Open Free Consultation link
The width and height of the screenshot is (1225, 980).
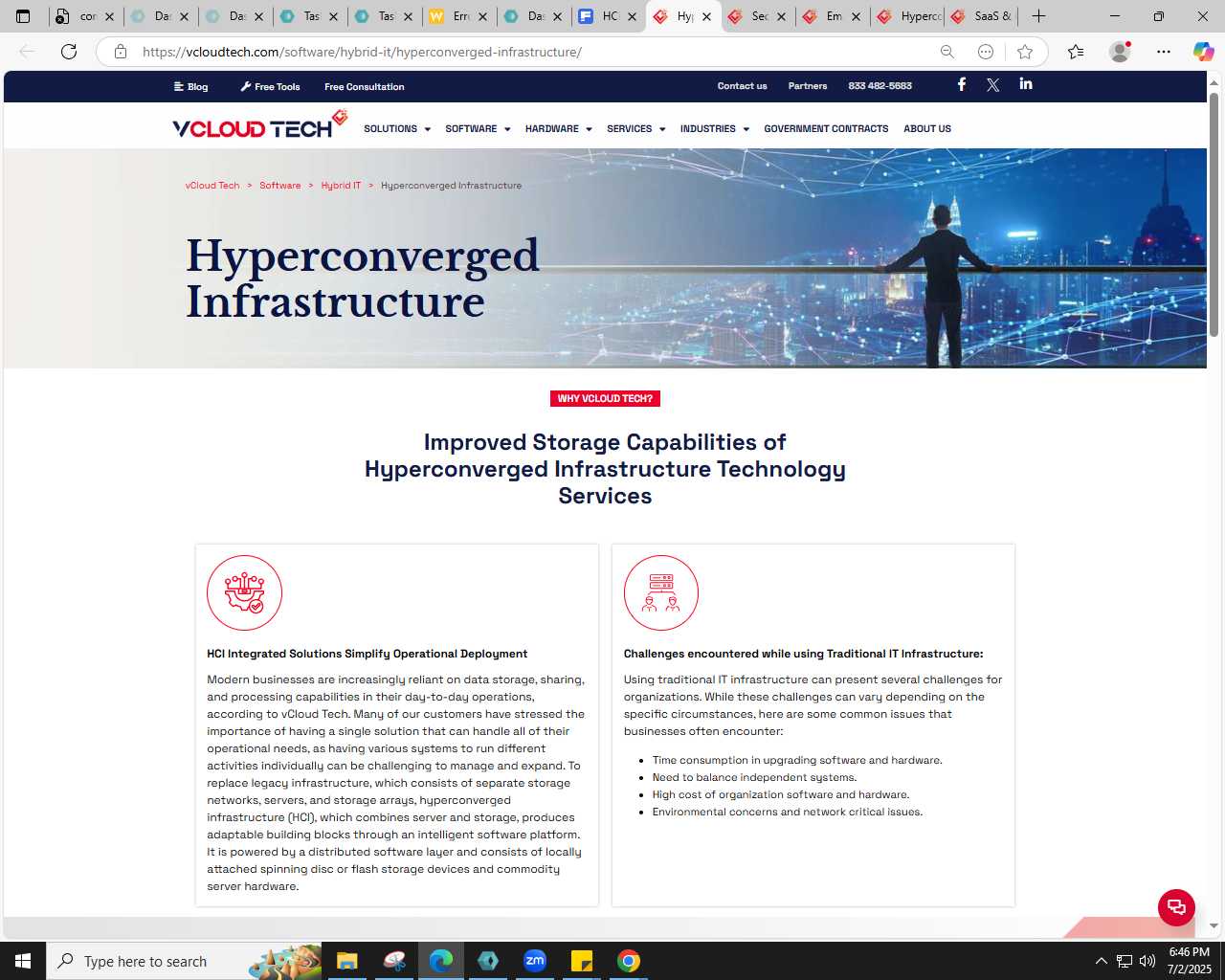[364, 86]
